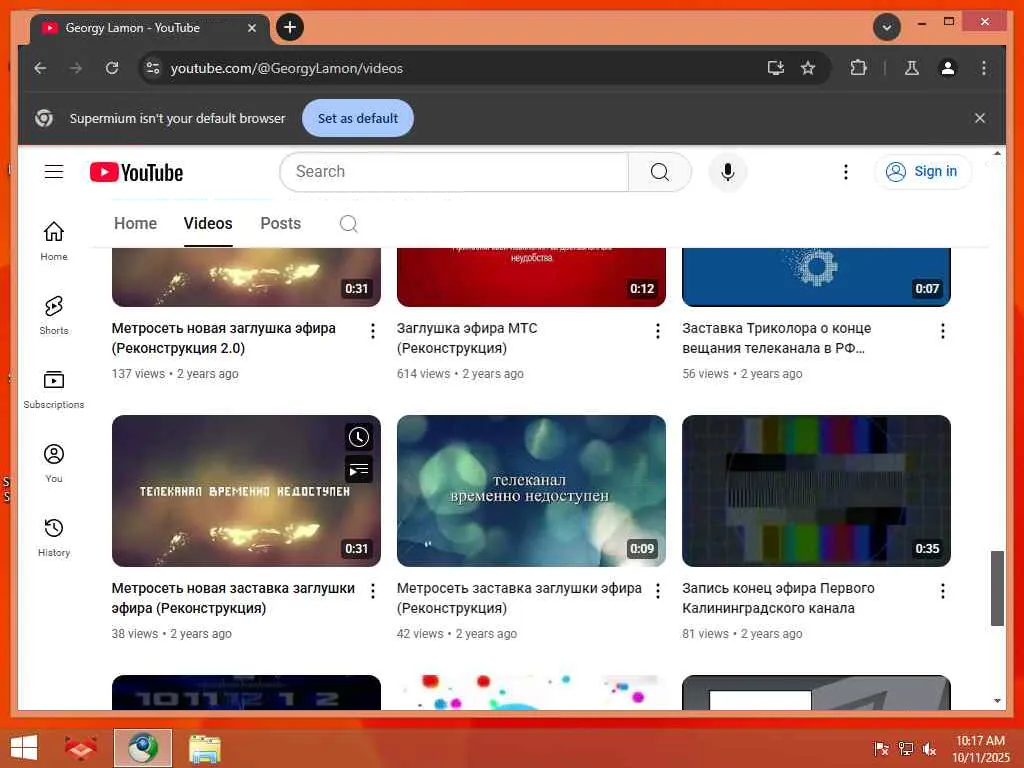This screenshot has height=768, width=1024.
Task: Open options for Заглушка эфира МТС video
Action: coord(658,331)
